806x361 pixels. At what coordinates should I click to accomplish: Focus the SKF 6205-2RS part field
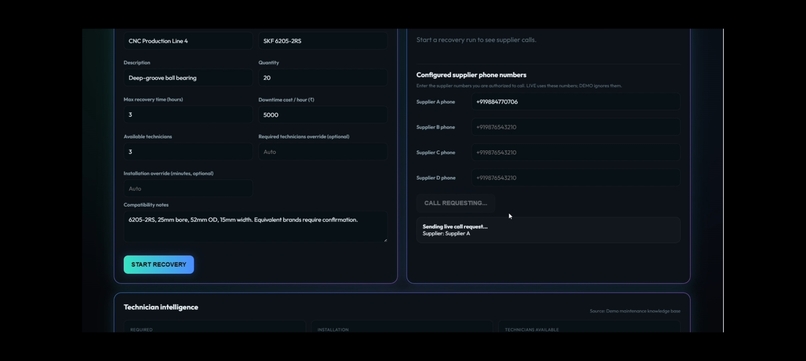[x=323, y=41]
